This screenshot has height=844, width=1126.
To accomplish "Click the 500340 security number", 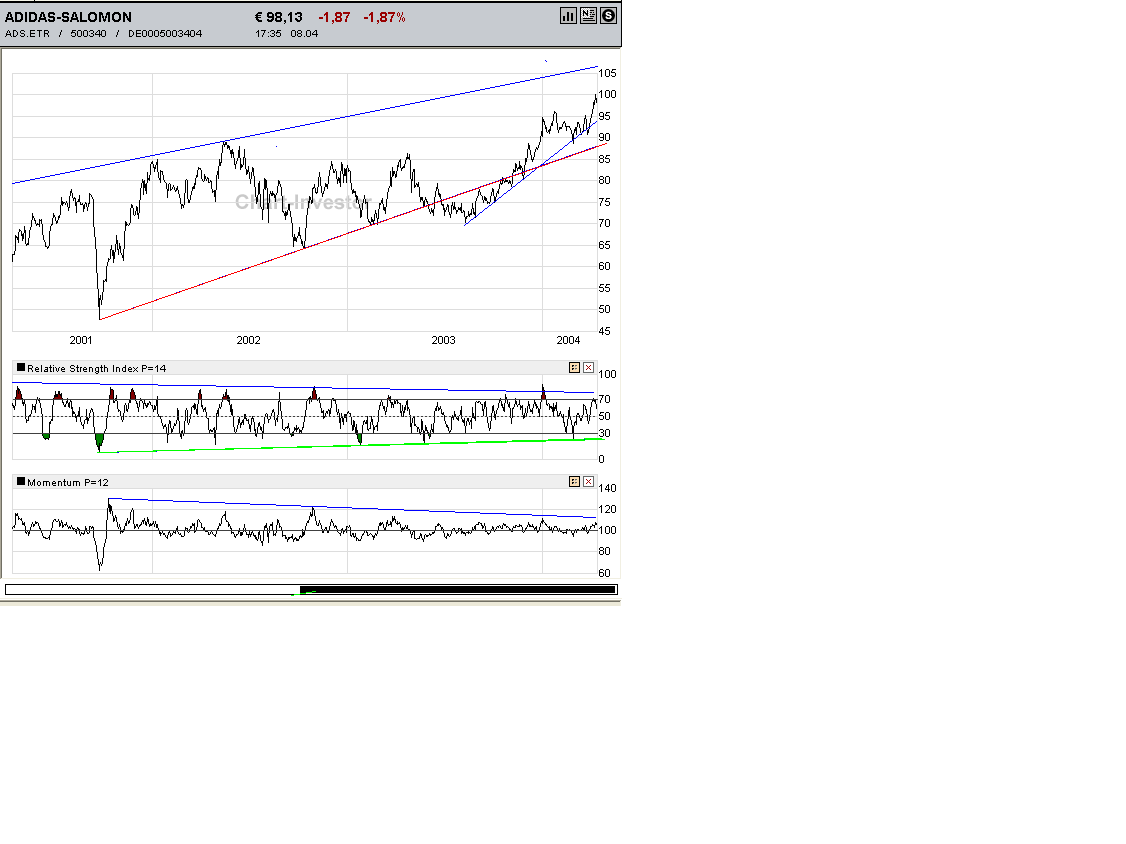I will [88, 34].
